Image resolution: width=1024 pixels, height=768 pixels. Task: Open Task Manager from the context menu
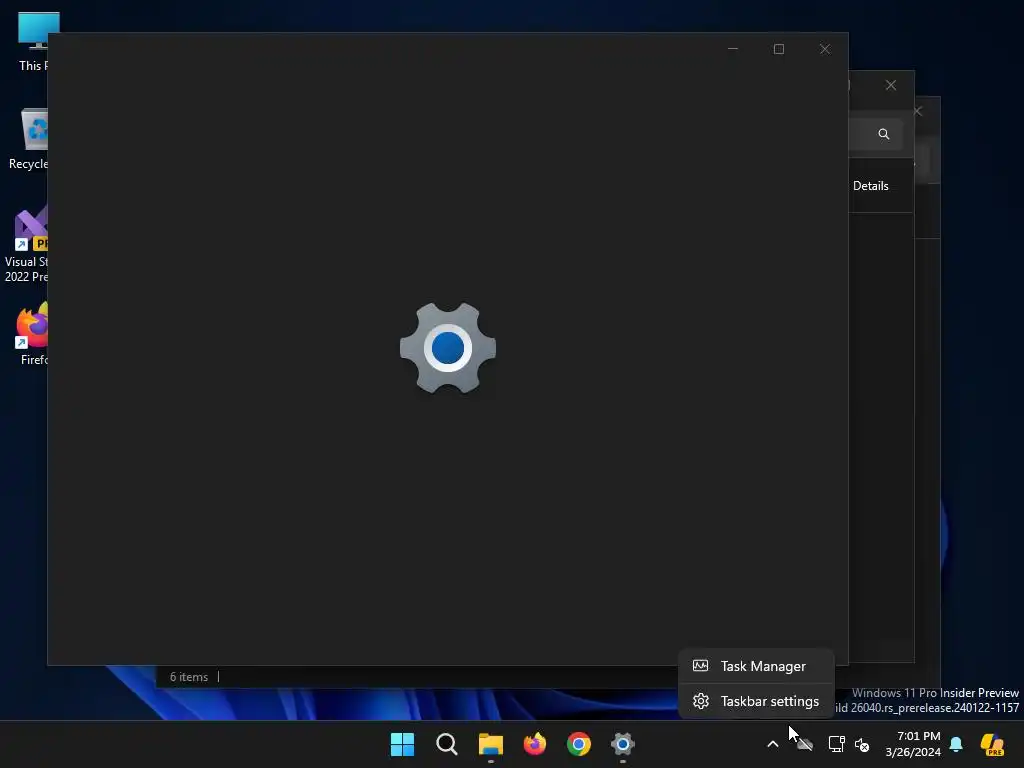pyautogui.click(x=756, y=666)
